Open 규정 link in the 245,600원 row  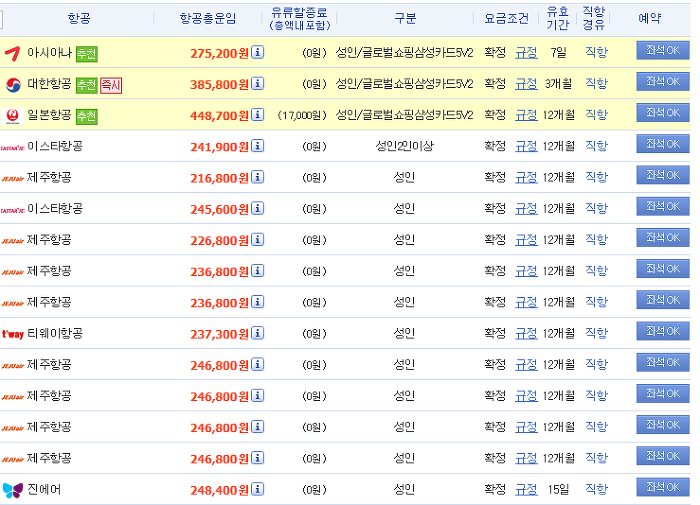tap(526, 209)
